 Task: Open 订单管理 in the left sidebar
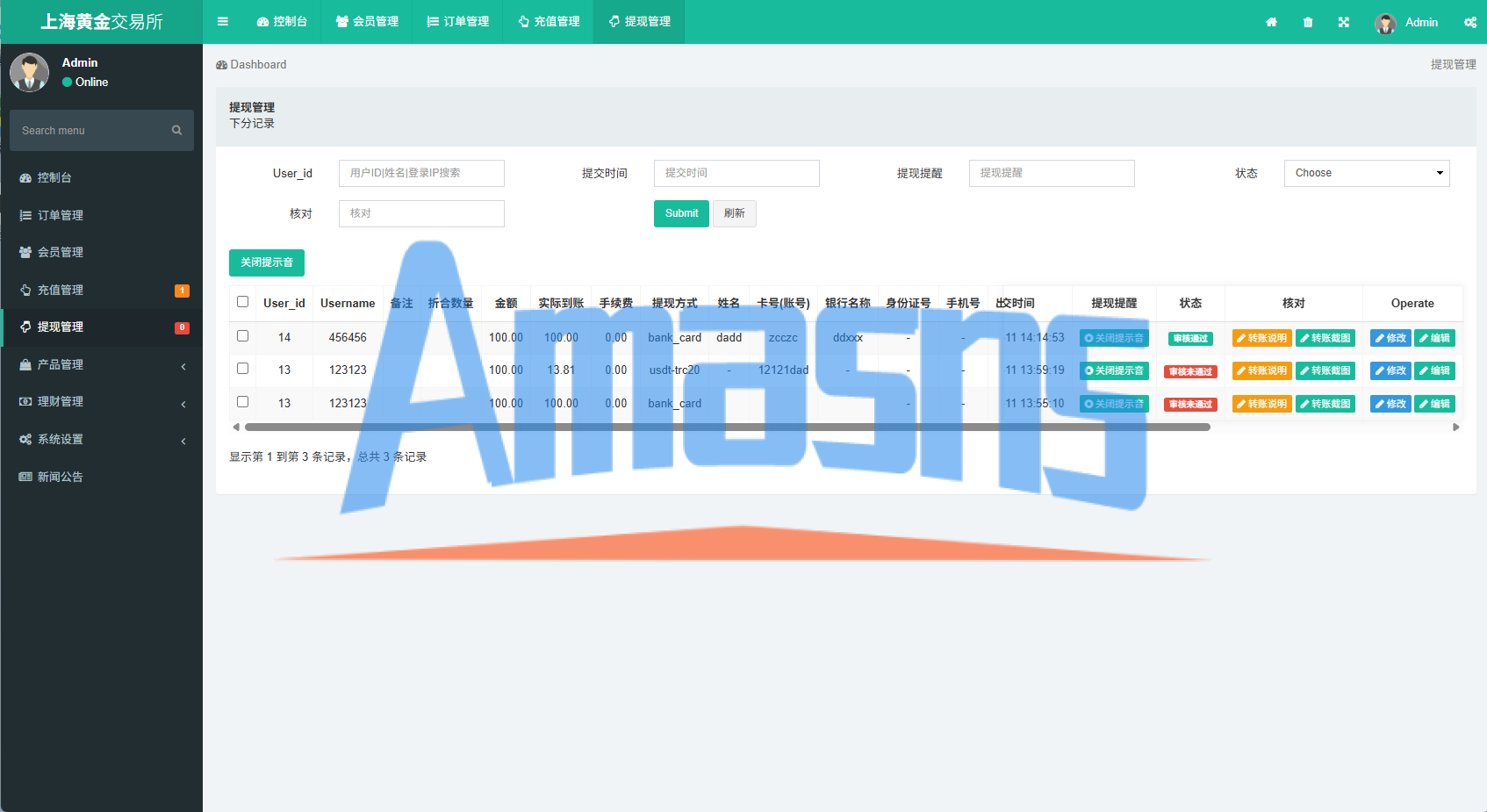coord(102,215)
